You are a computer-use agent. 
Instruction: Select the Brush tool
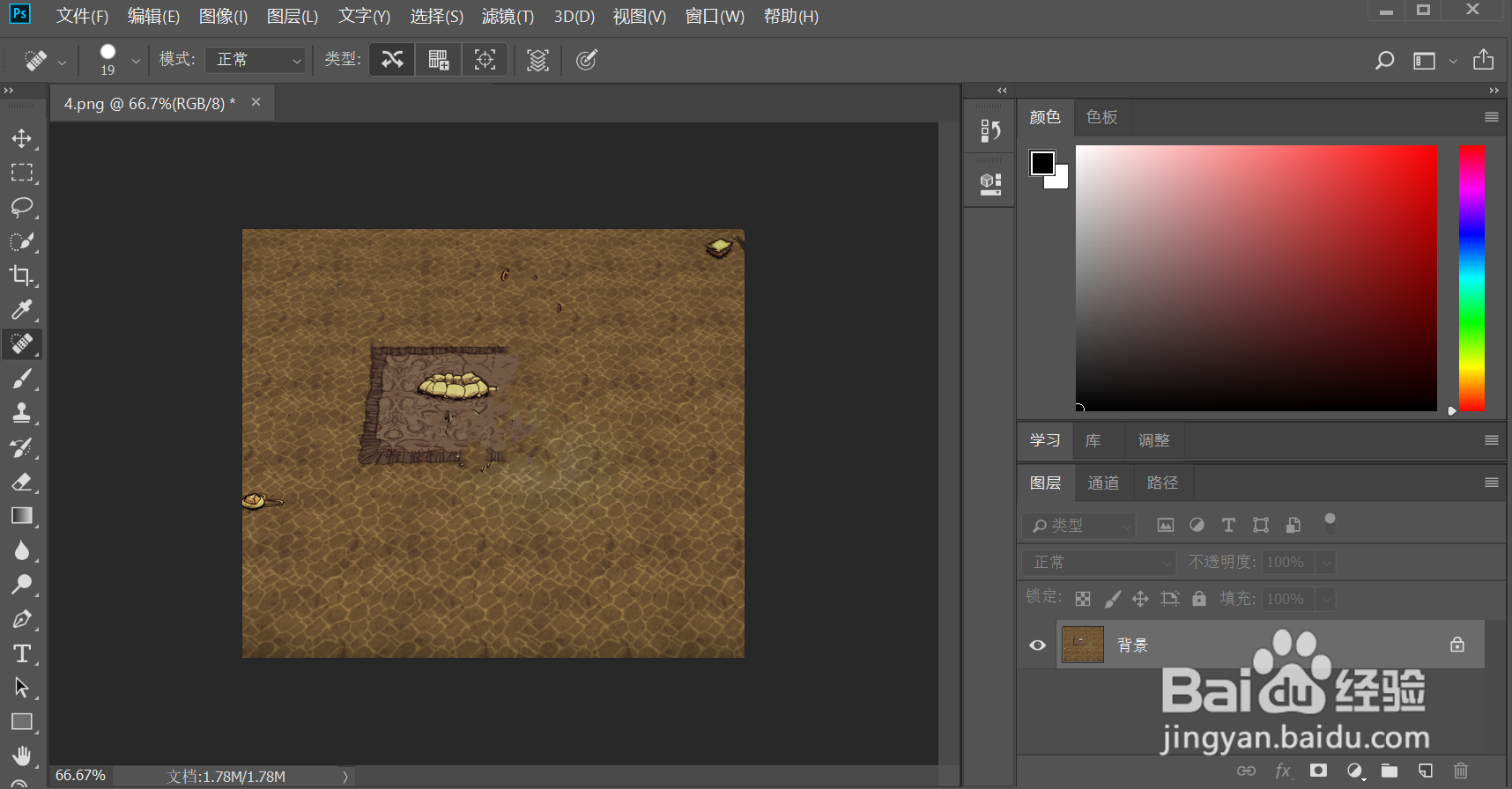coord(22,379)
